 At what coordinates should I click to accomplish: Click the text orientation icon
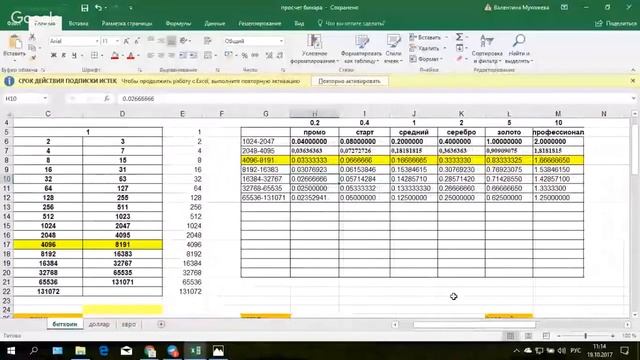pos(184,40)
